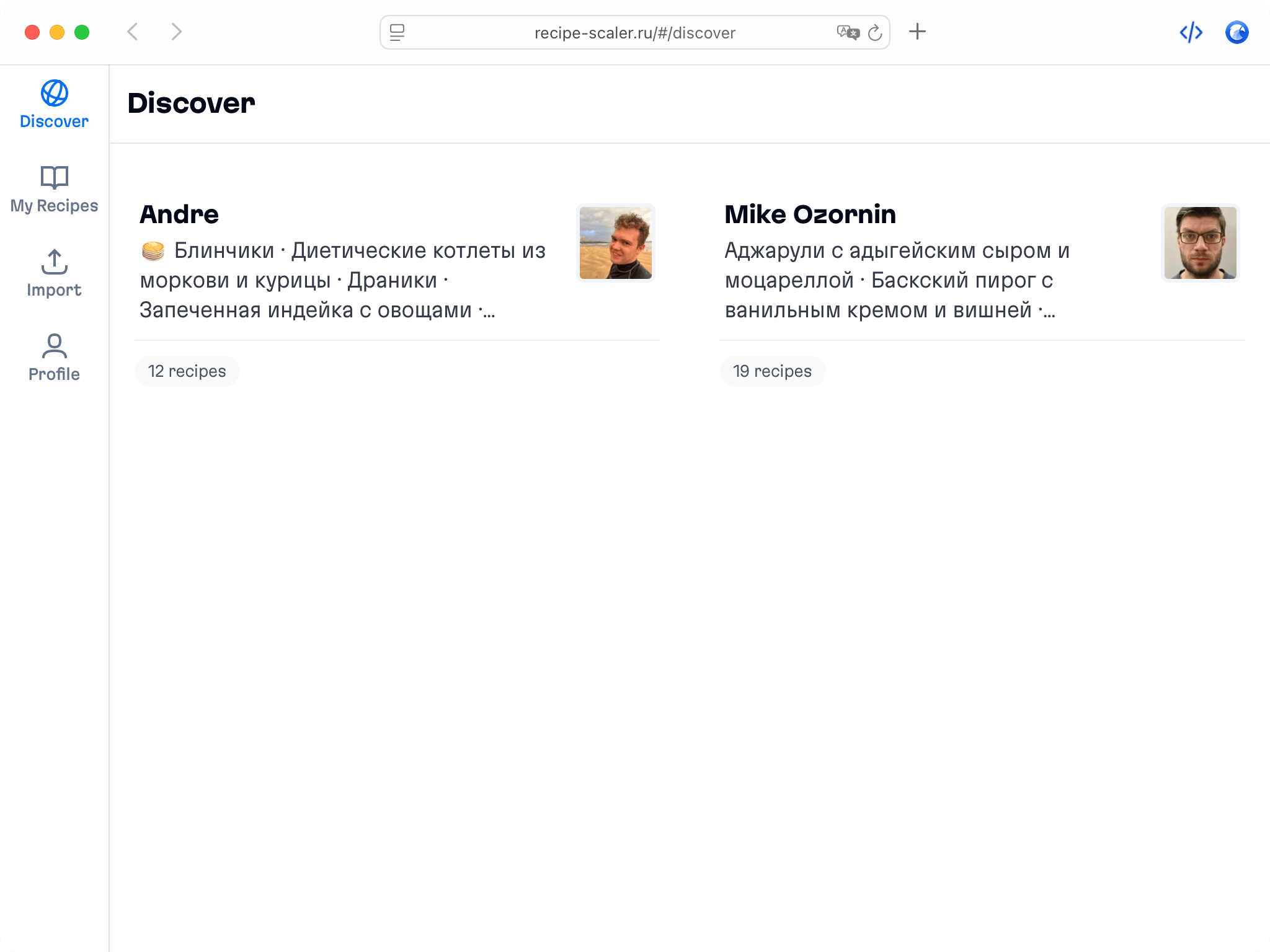Click Andre's avatar photo

[615, 243]
